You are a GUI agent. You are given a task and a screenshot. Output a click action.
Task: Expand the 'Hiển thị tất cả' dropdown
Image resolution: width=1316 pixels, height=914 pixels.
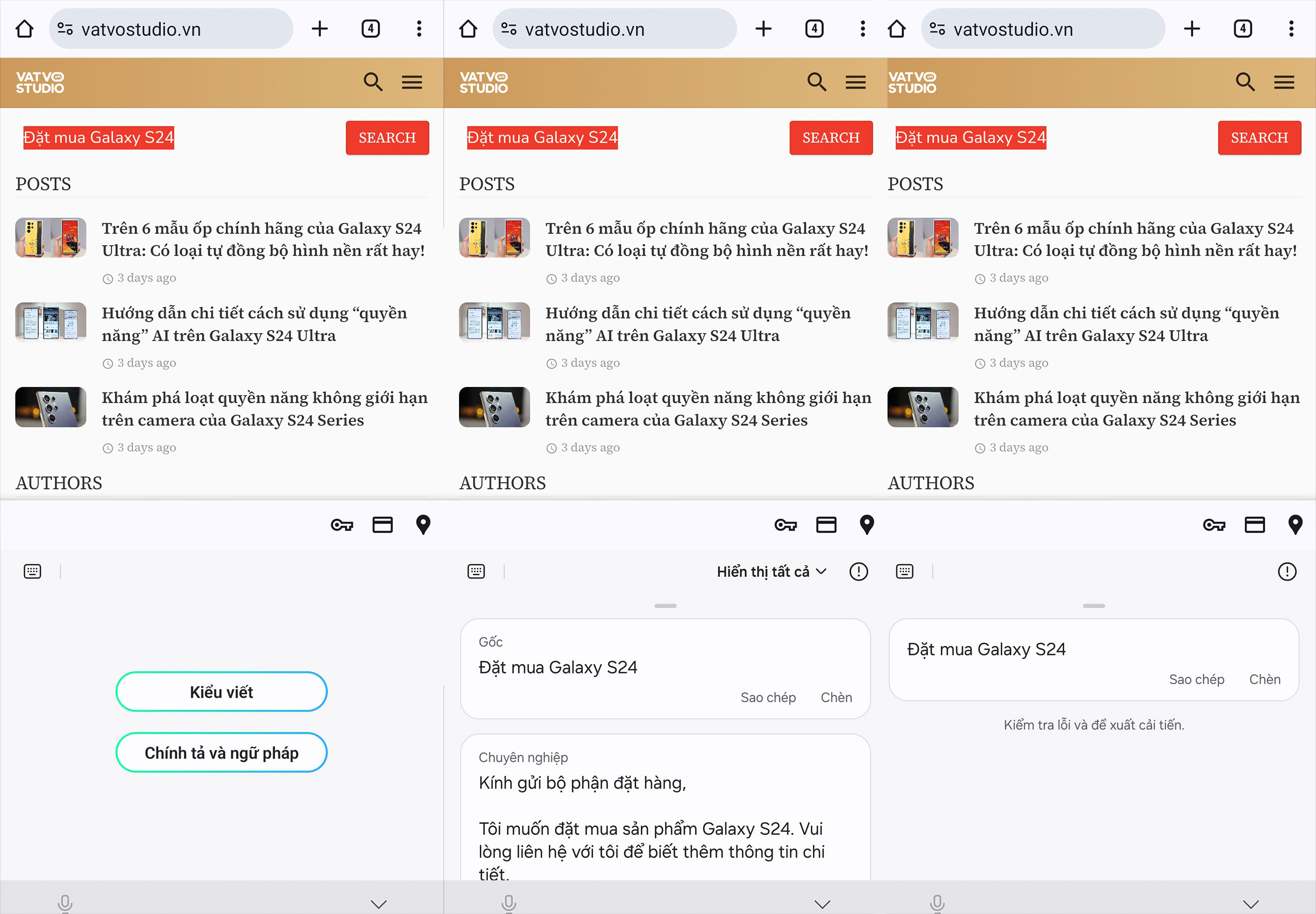(772, 572)
